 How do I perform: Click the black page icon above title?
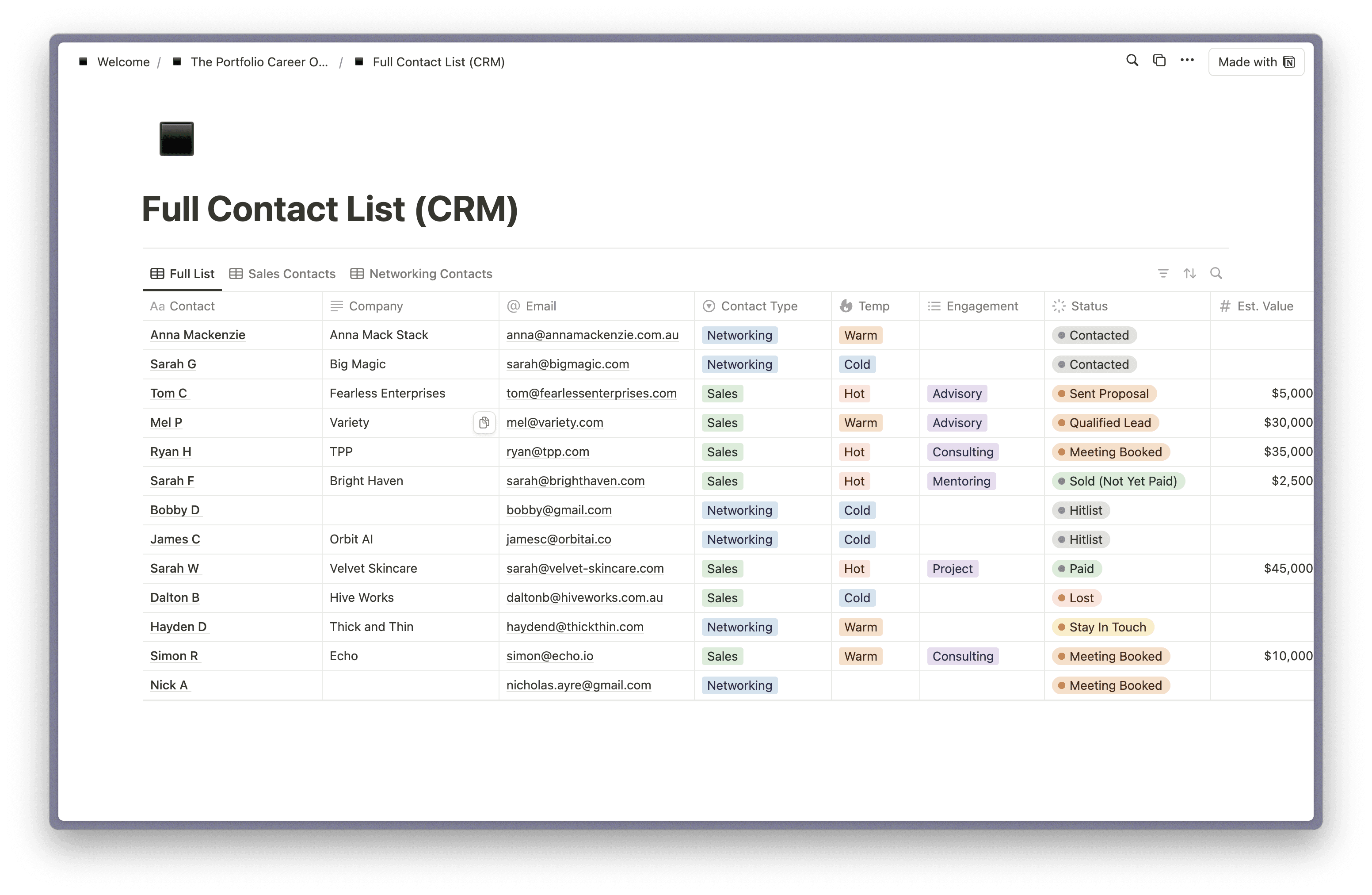click(176, 139)
